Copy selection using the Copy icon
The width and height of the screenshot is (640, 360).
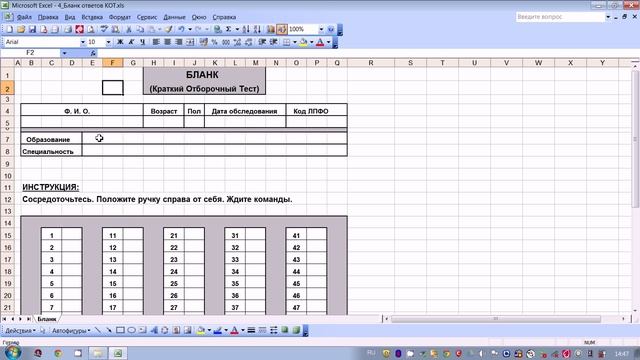pos(140,29)
